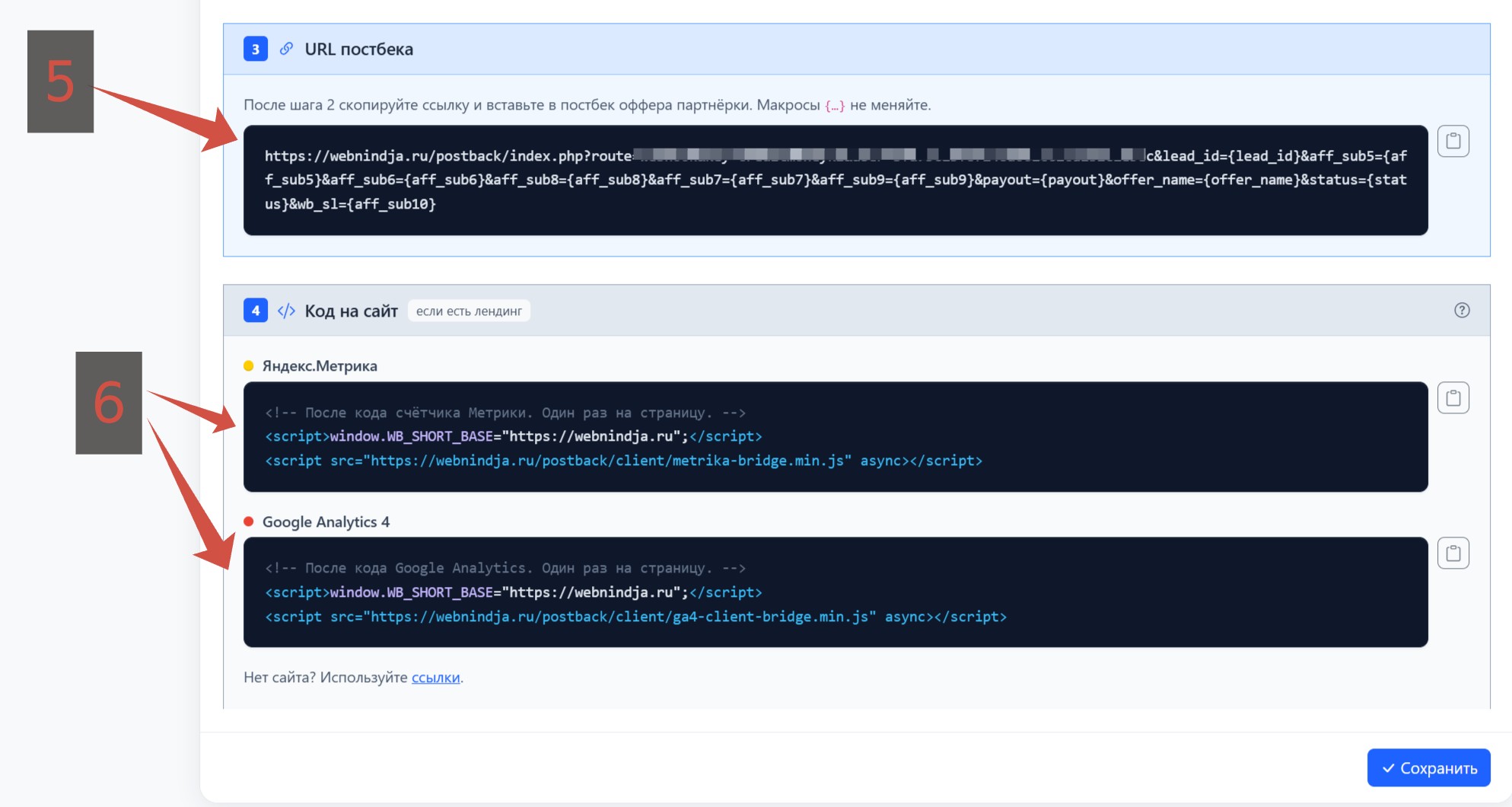The width and height of the screenshot is (1512, 807).
Task: Click the metrika-bridge.min.js script line
Action: point(624,461)
